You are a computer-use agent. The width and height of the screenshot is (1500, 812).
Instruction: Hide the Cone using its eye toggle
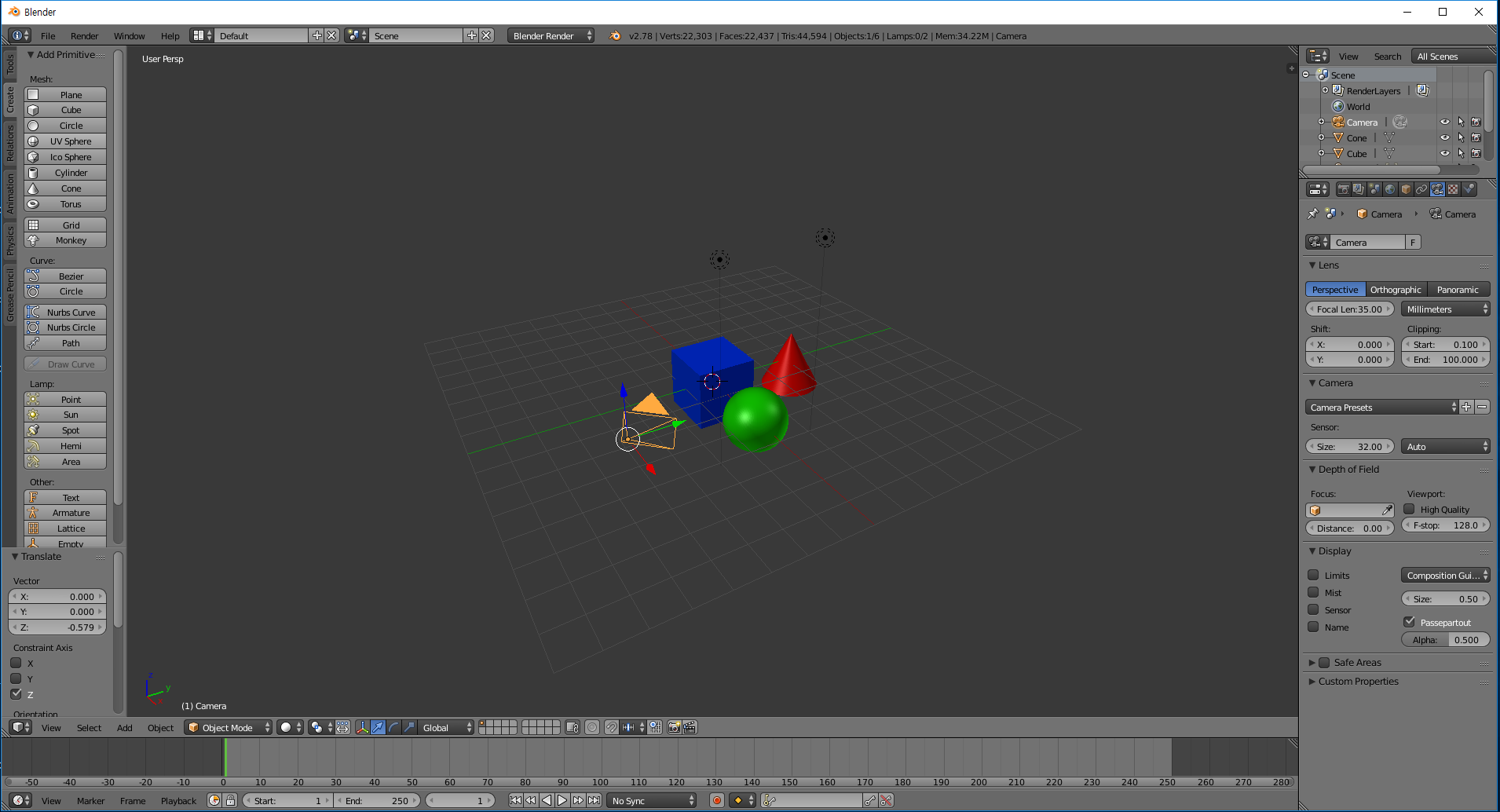[x=1445, y=137]
